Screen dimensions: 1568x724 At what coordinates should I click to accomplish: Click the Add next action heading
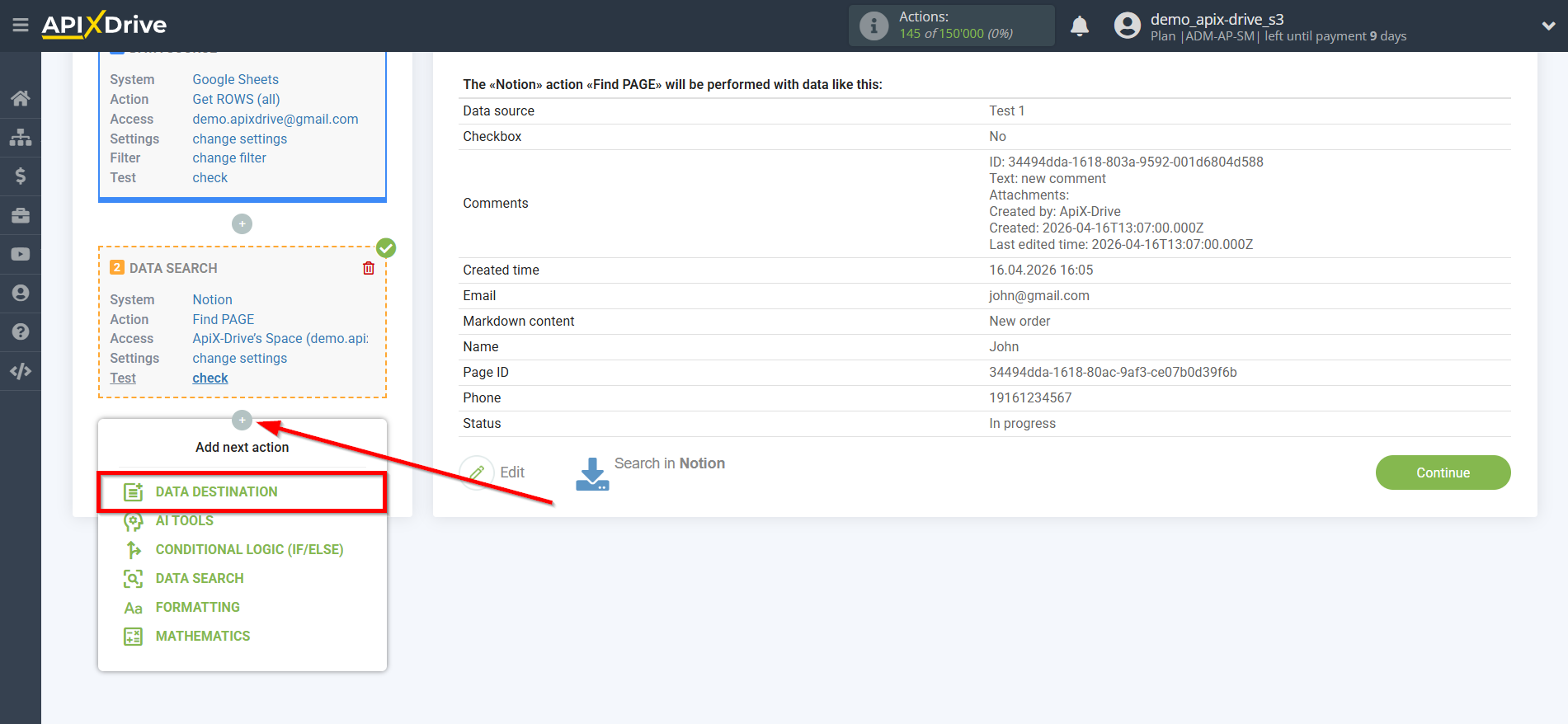(242, 447)
